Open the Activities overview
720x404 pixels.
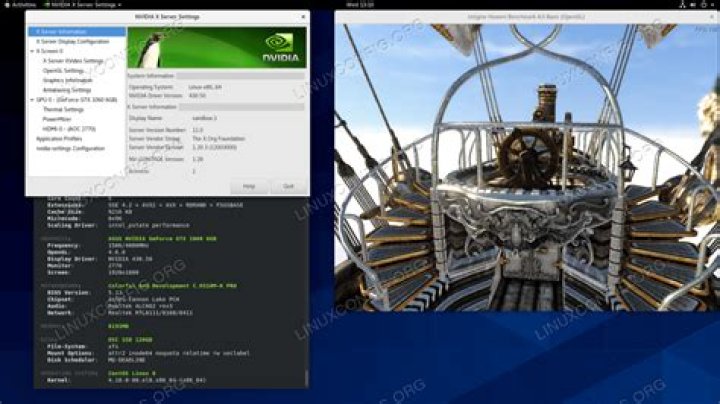21,5
